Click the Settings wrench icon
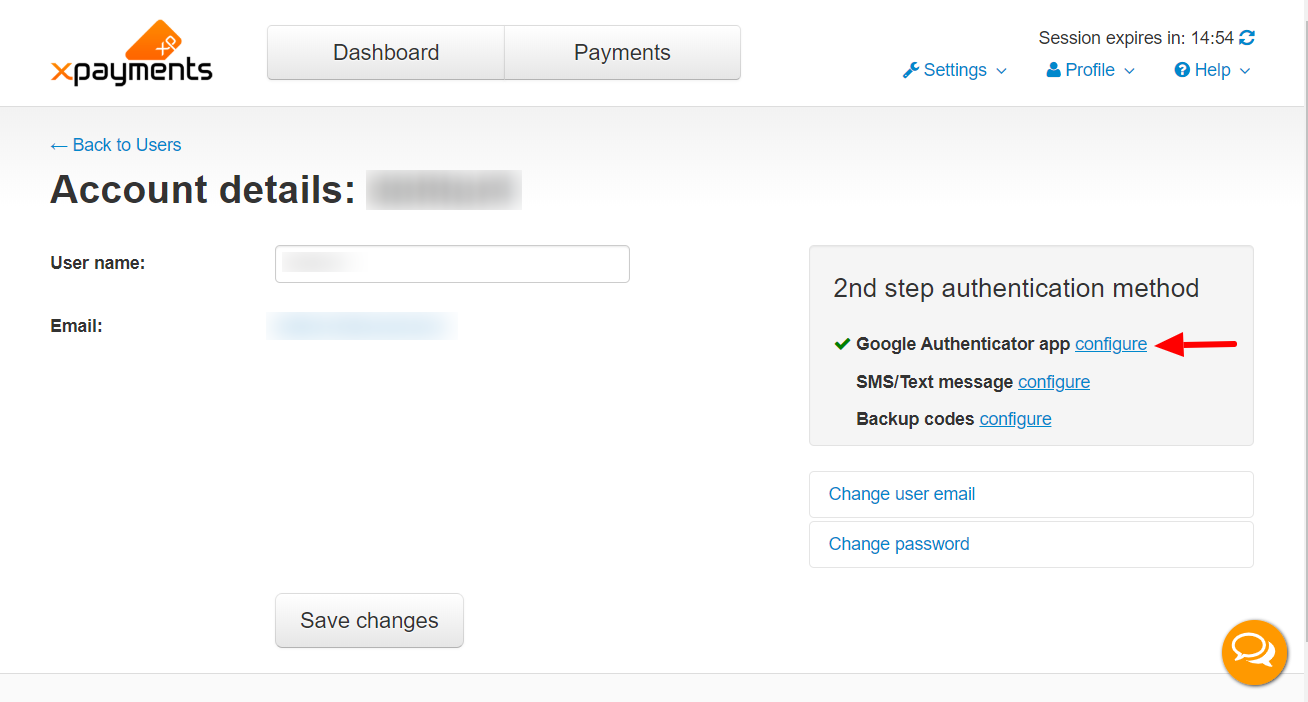Image resolution: width=1308 pixels, height=702 pixels. (910, 70)
